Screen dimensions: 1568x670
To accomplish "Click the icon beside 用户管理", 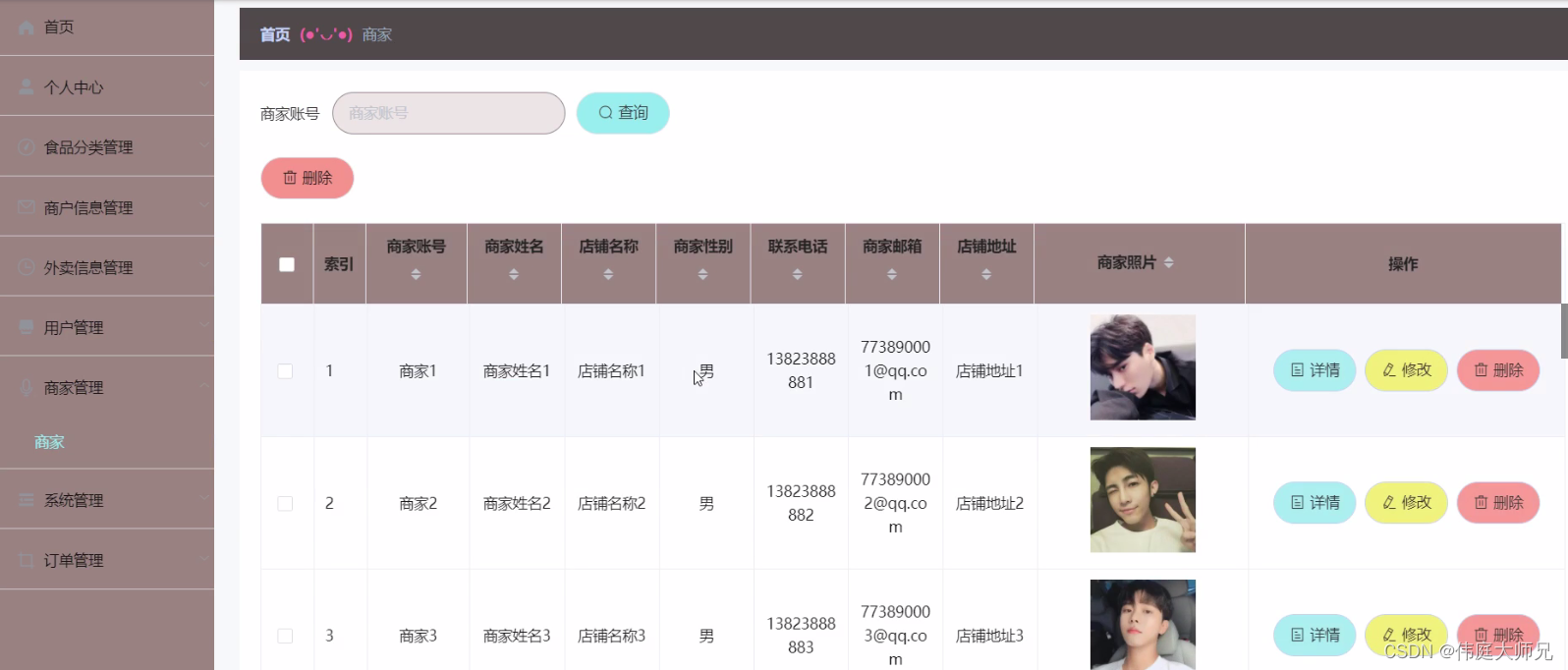I will 27,327.
